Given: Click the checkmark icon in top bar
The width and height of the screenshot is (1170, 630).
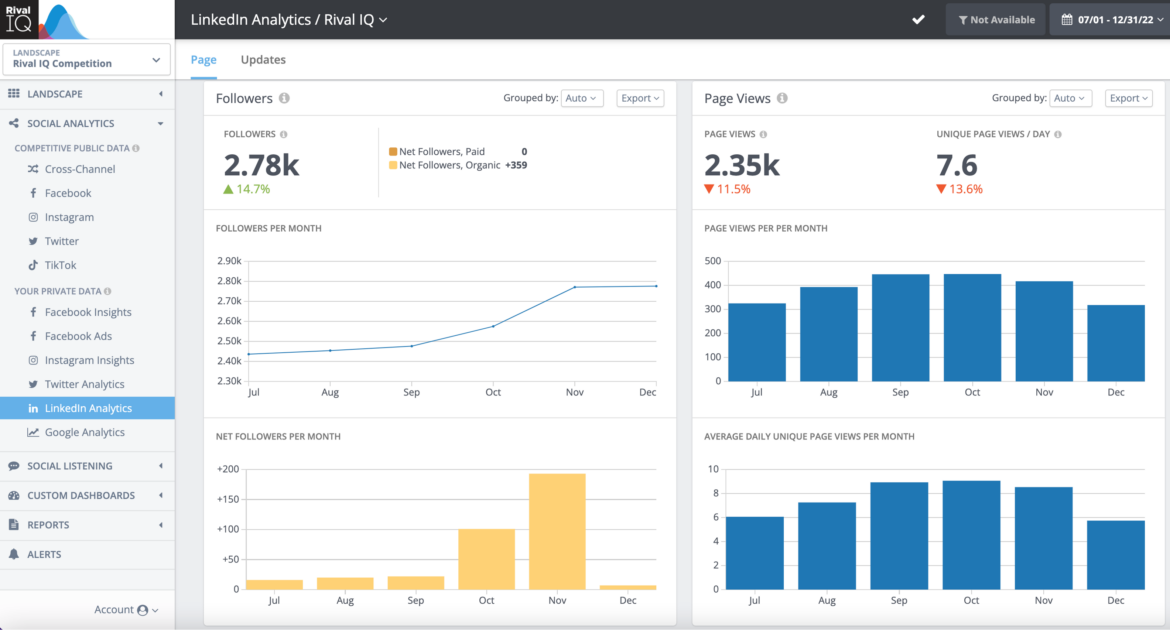Looking at the screenshot, I should 918,19.
